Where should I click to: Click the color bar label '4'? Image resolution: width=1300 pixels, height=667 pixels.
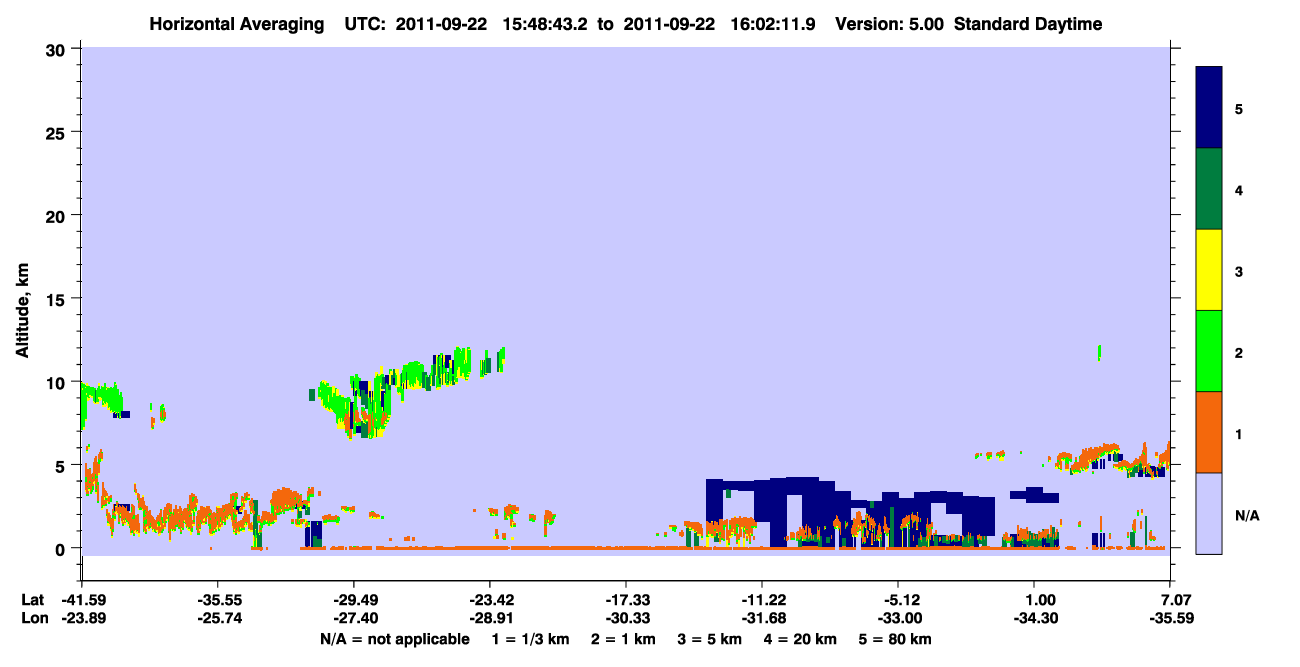click(x=1239, y=190)
